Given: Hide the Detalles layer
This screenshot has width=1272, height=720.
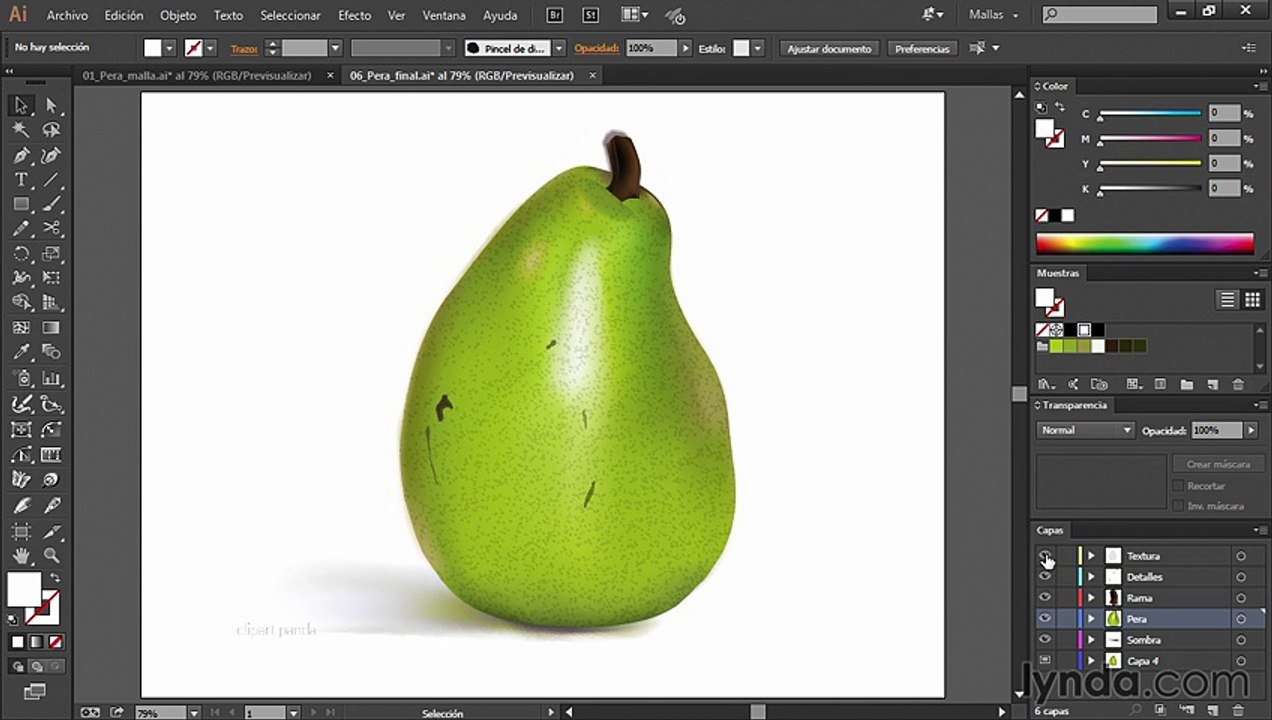Looking at the screenshot, I should click(x=1045, y=577).
